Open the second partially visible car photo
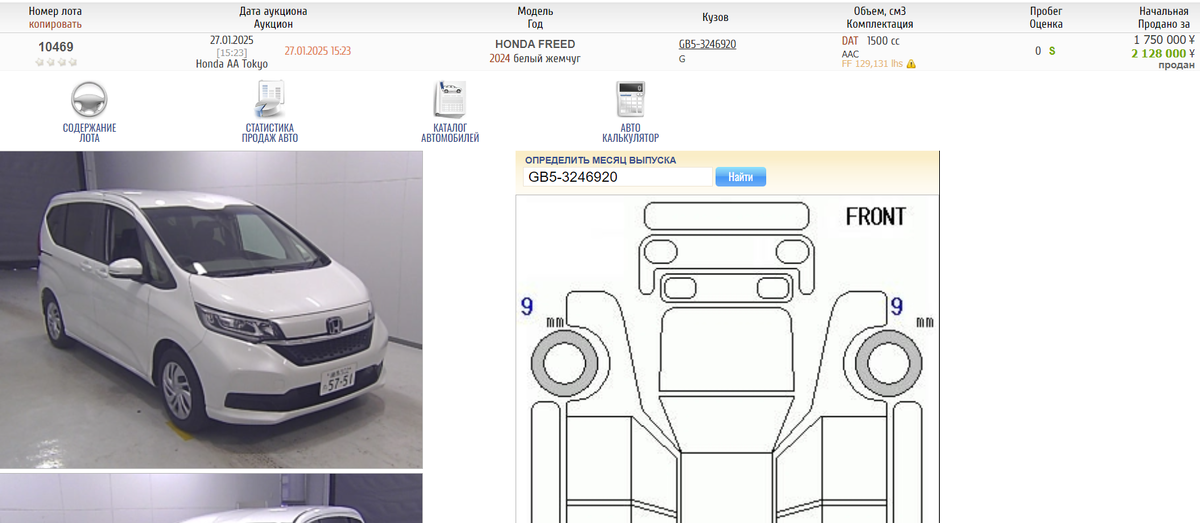Image resolution: width=1200 pixels, height=523 pixels. tap(211, 498)
